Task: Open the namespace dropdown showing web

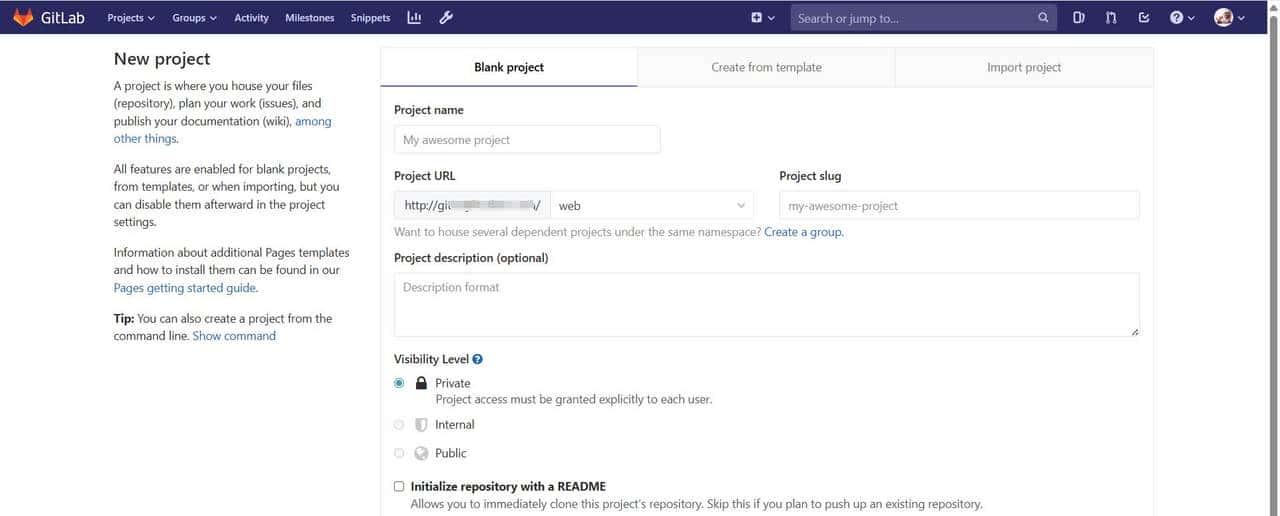Action: [652, 205]
